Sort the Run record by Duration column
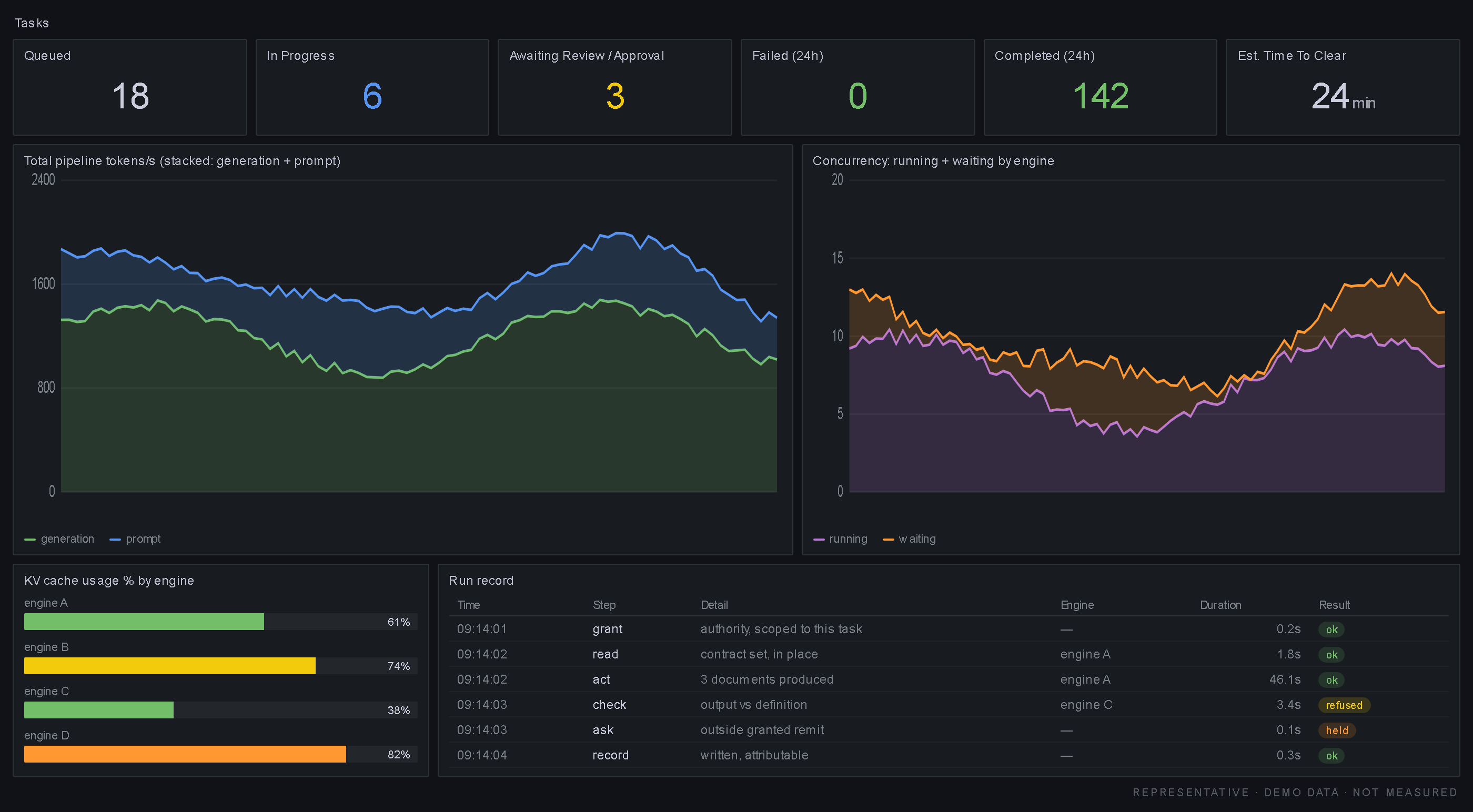1473x812 pixels. coord(1220,605)
